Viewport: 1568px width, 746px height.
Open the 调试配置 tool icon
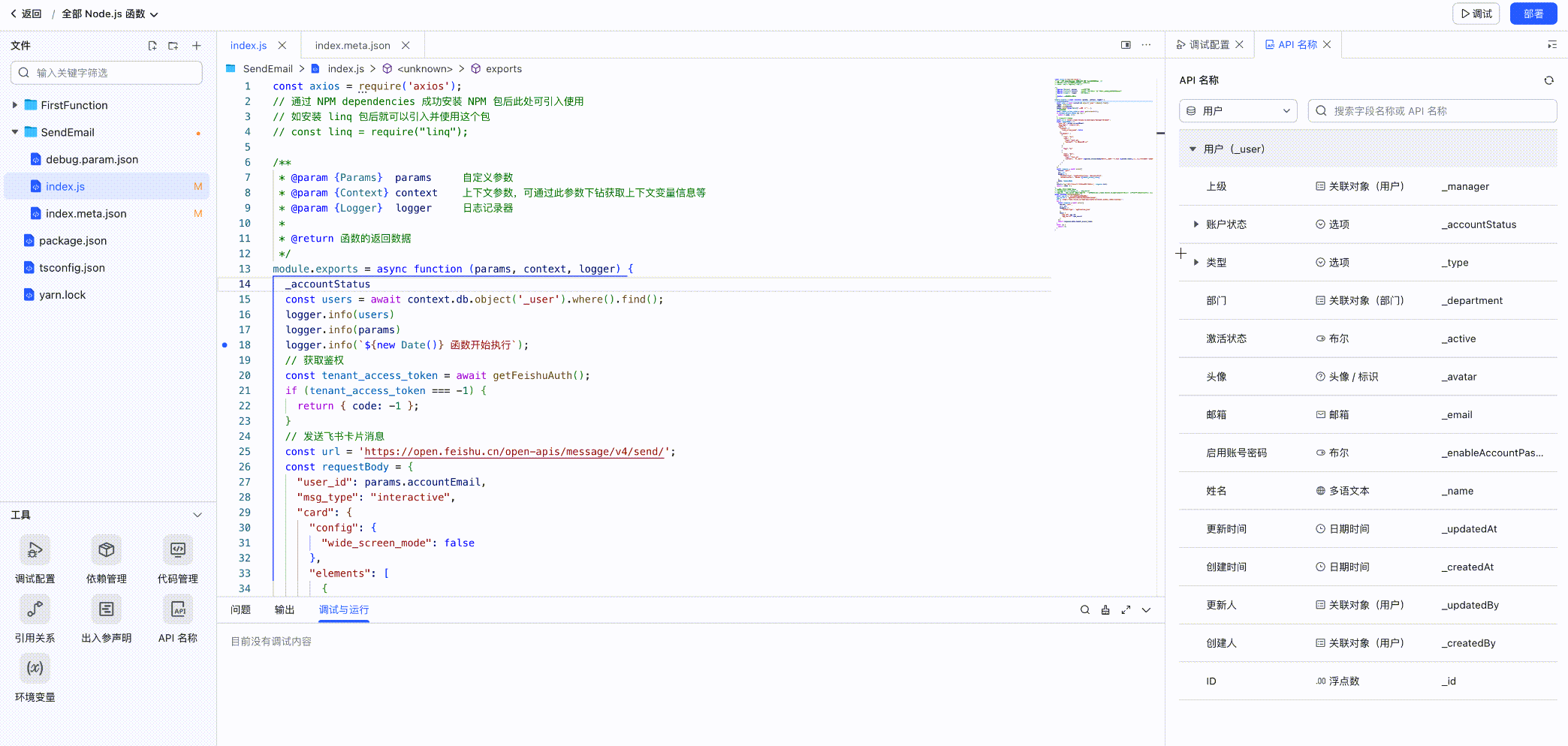(35, 550)
